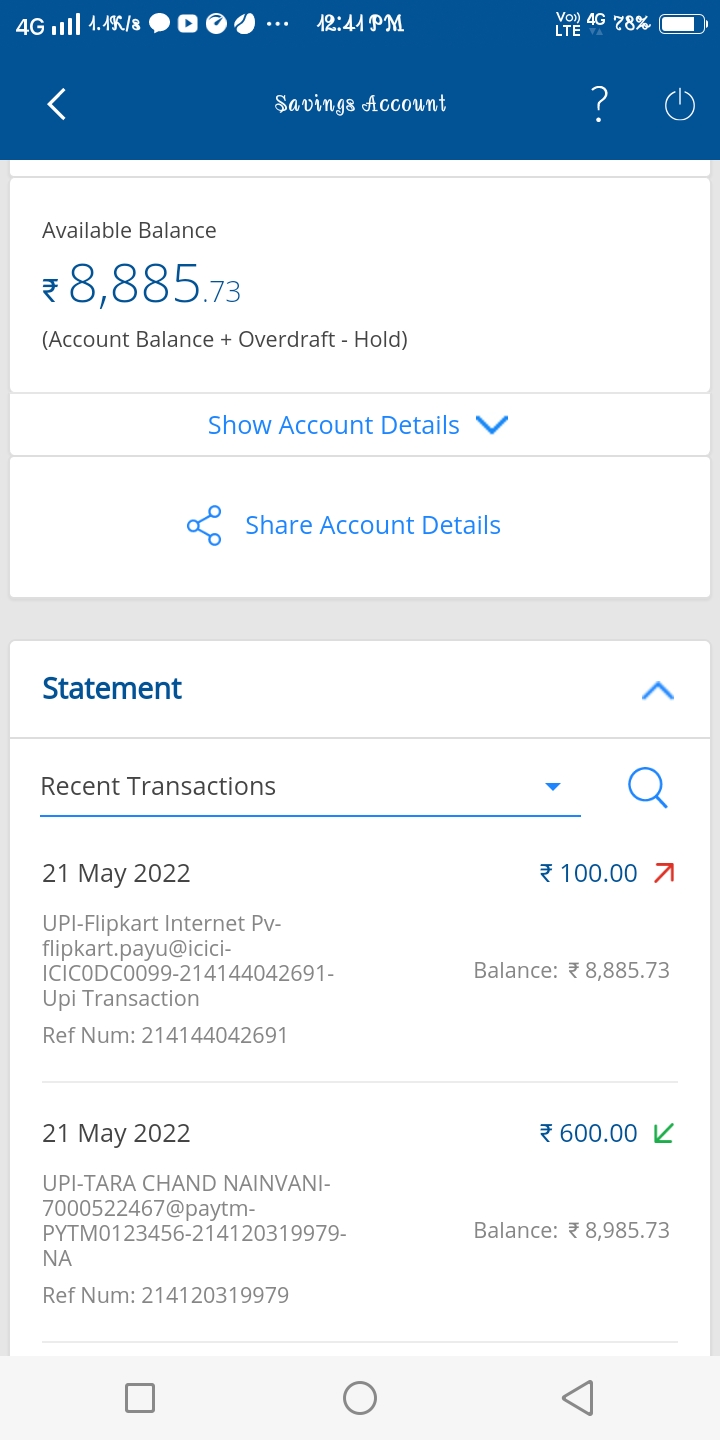Tap Show Account Details link
Image resolution: width=720 pixels, height=1440 pixels.
pos(333,425)
